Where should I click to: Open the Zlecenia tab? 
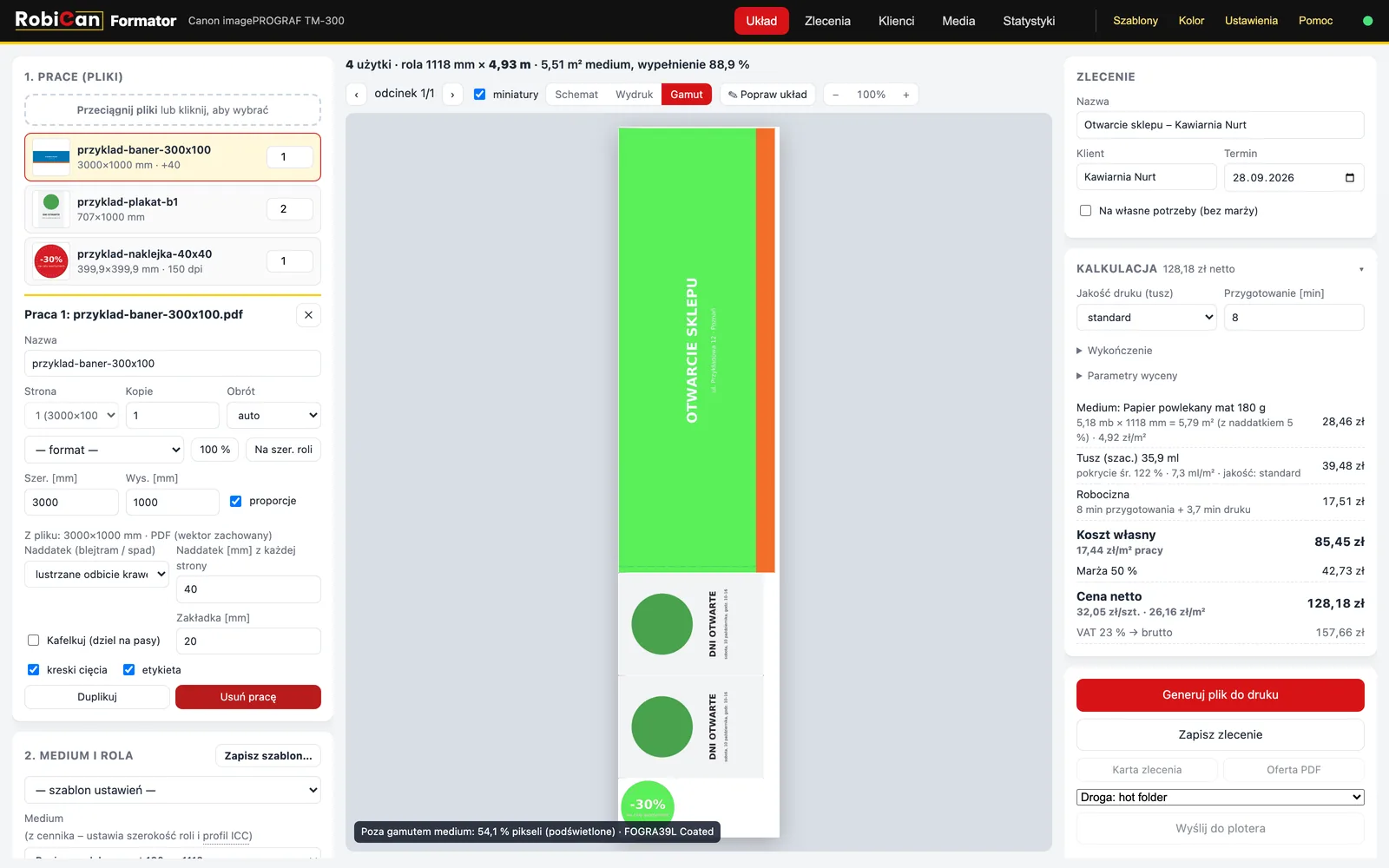pos(827,21)
